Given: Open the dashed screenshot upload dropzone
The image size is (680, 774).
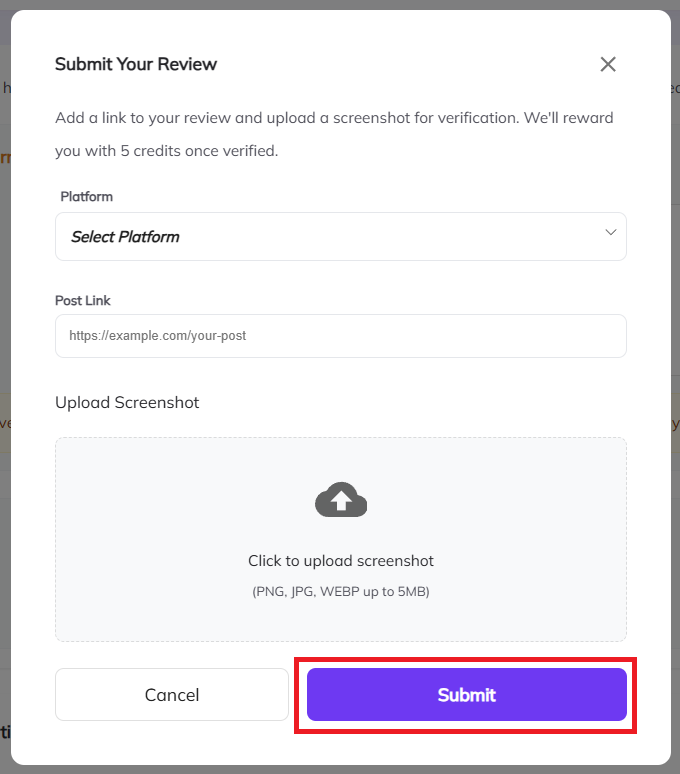Looking at the screenshot, I should pyautogui.click(x=341, y=540).
